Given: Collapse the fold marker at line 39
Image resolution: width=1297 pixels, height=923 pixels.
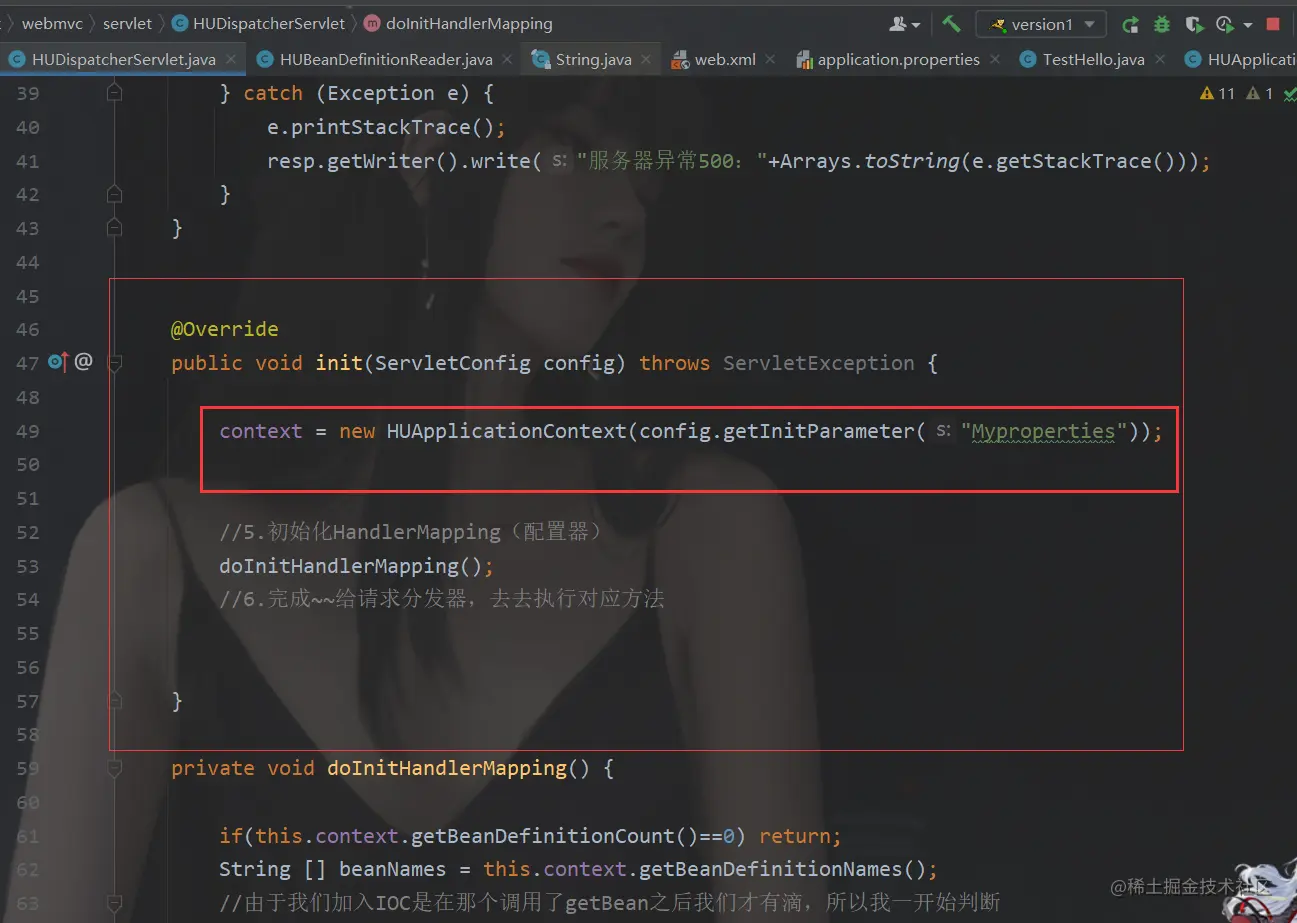Looking at the screenshot, I should pyautogui.click(x=114, y=93).
